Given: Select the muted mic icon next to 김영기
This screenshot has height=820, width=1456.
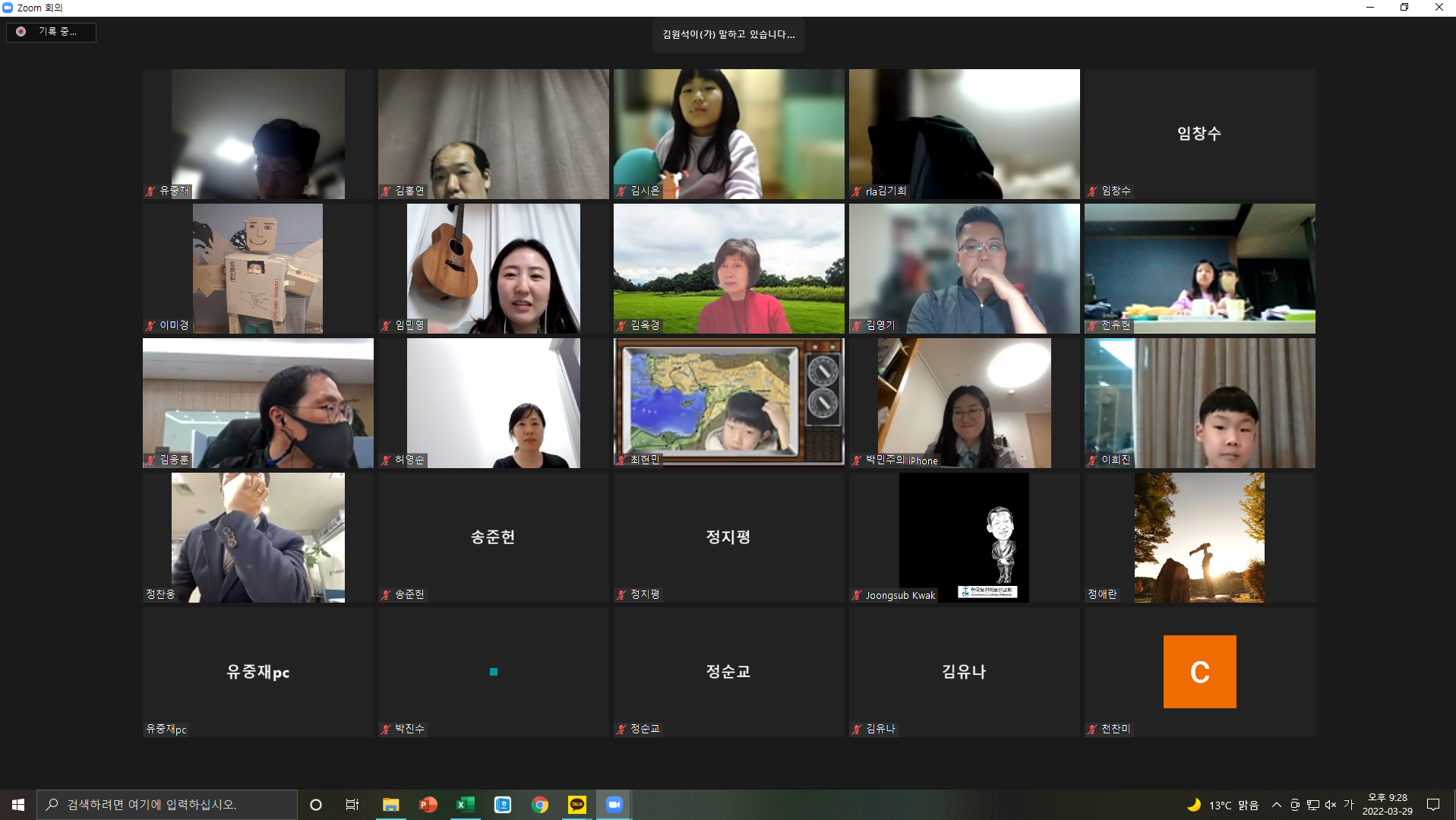Looking at the screenshot, I should tap(857, 325).
